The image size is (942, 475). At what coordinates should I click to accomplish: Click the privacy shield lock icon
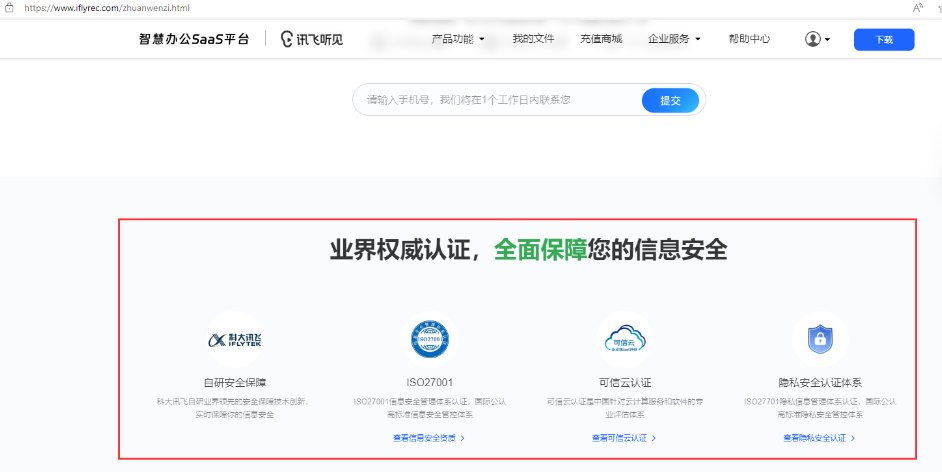(820, 339)
